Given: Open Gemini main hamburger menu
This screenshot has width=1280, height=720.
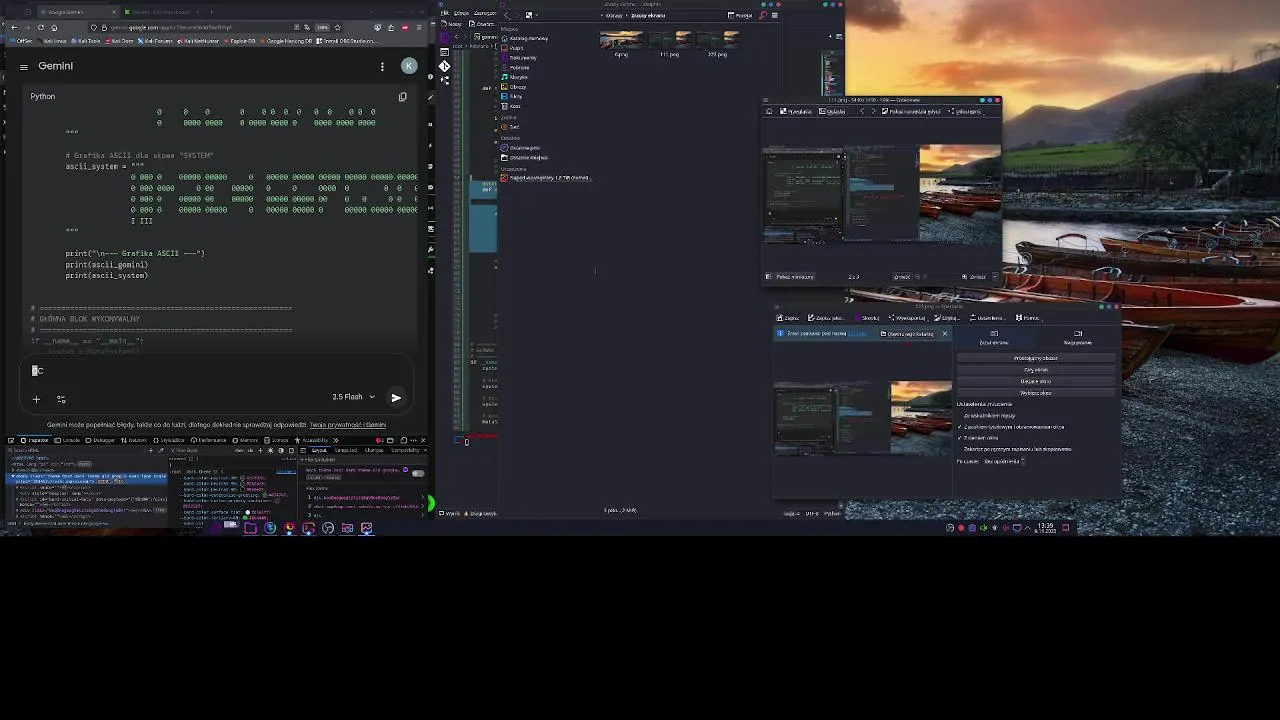Looking at the screenshot, I should [23, 66].
